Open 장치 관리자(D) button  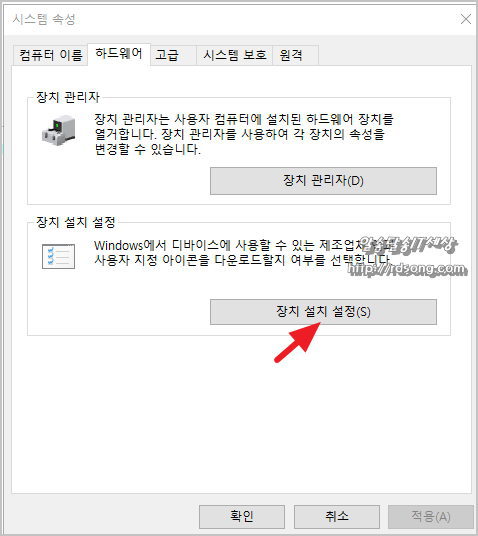(323, 180)
